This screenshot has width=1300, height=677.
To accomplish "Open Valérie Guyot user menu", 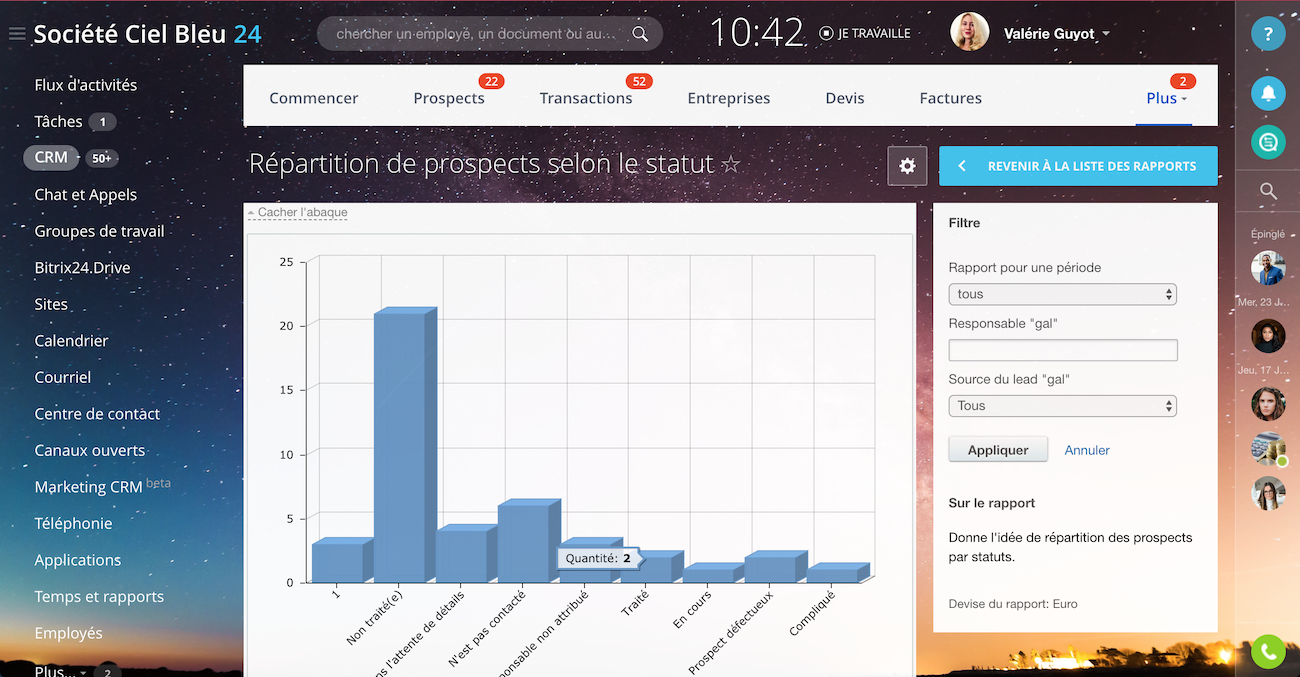I will pos(1056,34).
